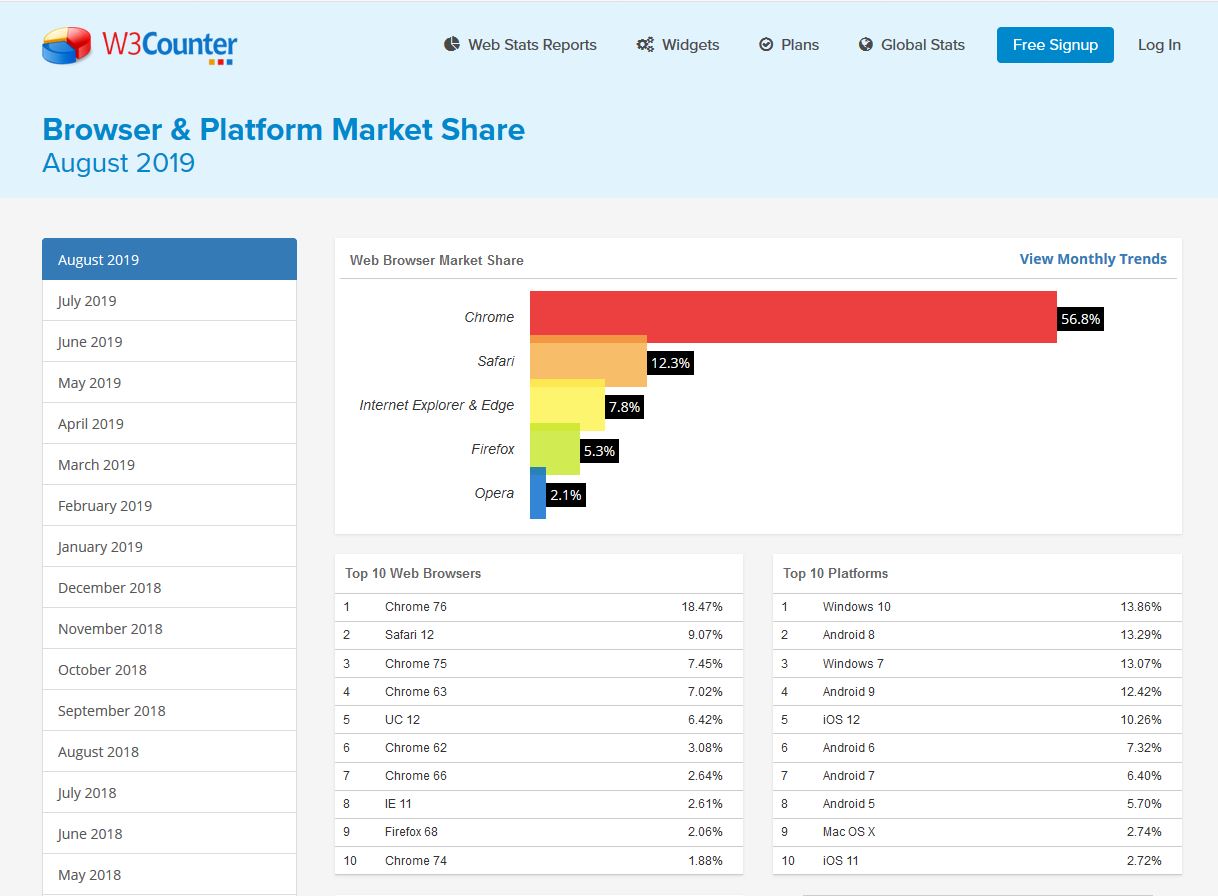Click the W3Counter logo icon

[66, 44]
